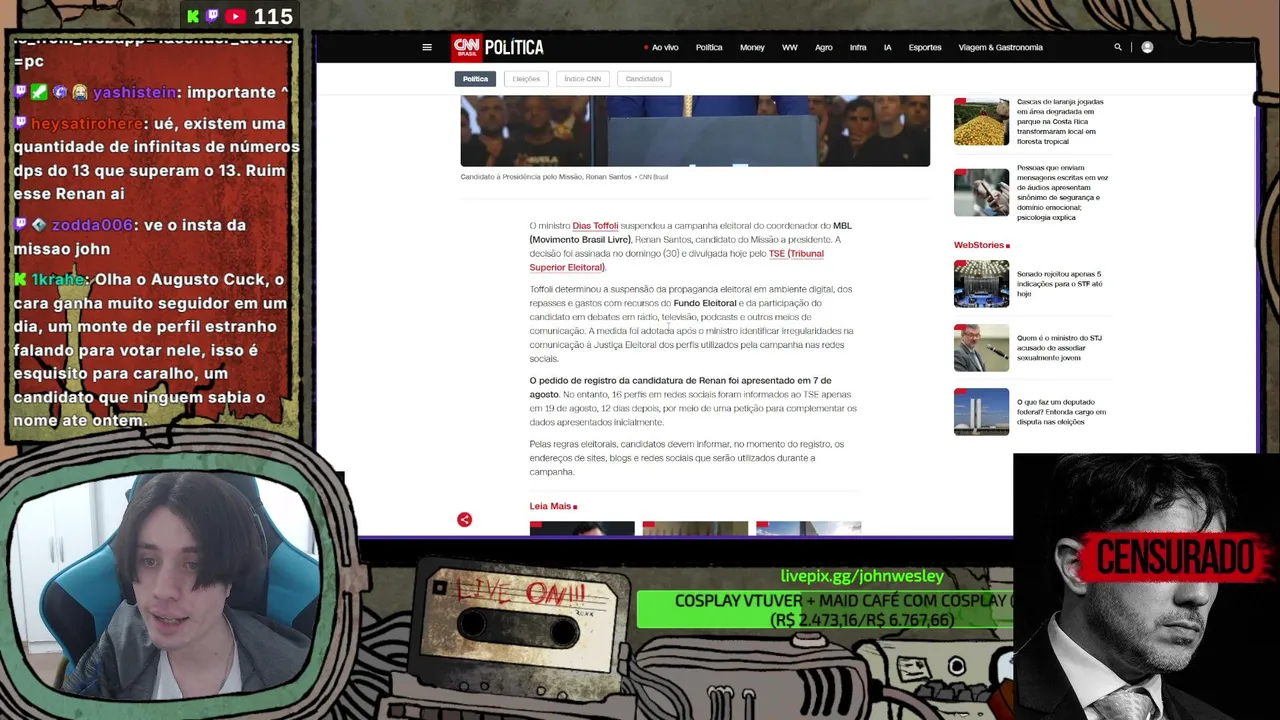Image resolution: width=1280 pixels, height=720 pixels.
Task: Open thumbnail of the orange peels story
Action: tap(981, 122)
